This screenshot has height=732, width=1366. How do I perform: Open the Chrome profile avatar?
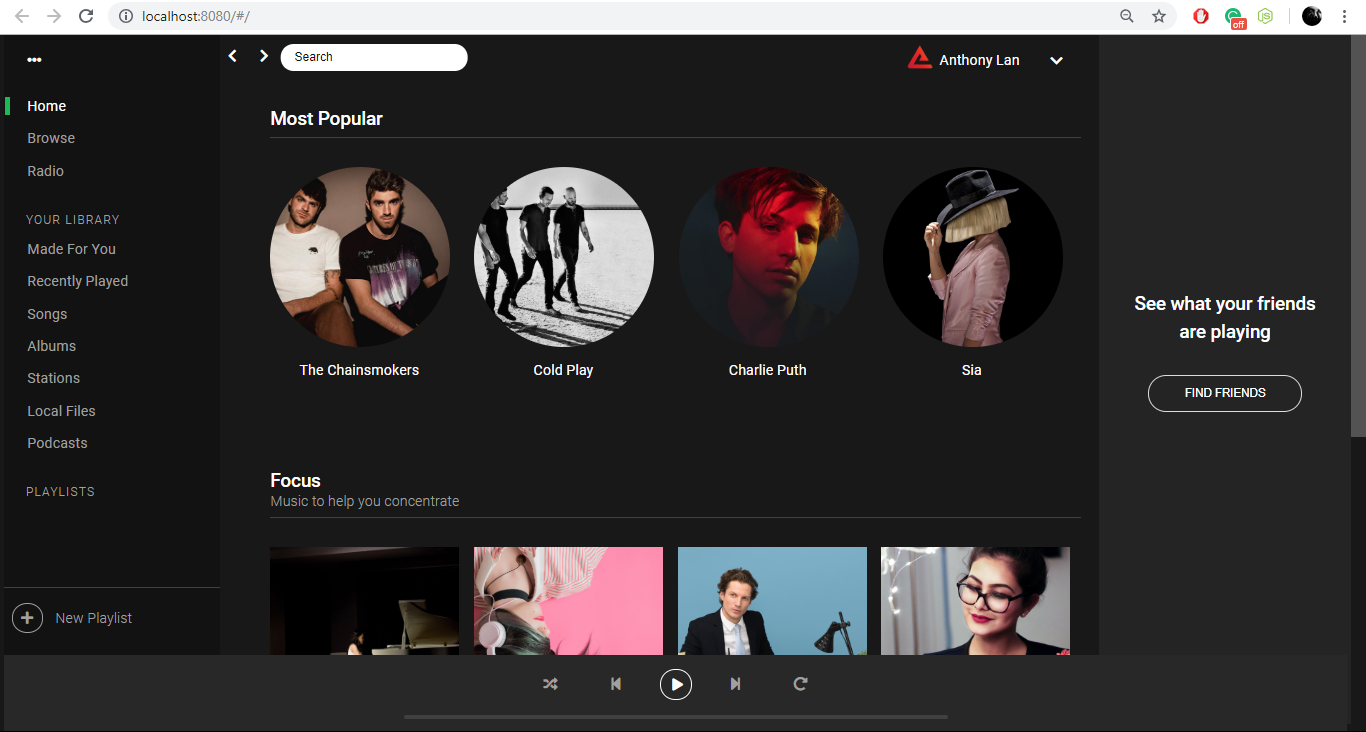1312,16
